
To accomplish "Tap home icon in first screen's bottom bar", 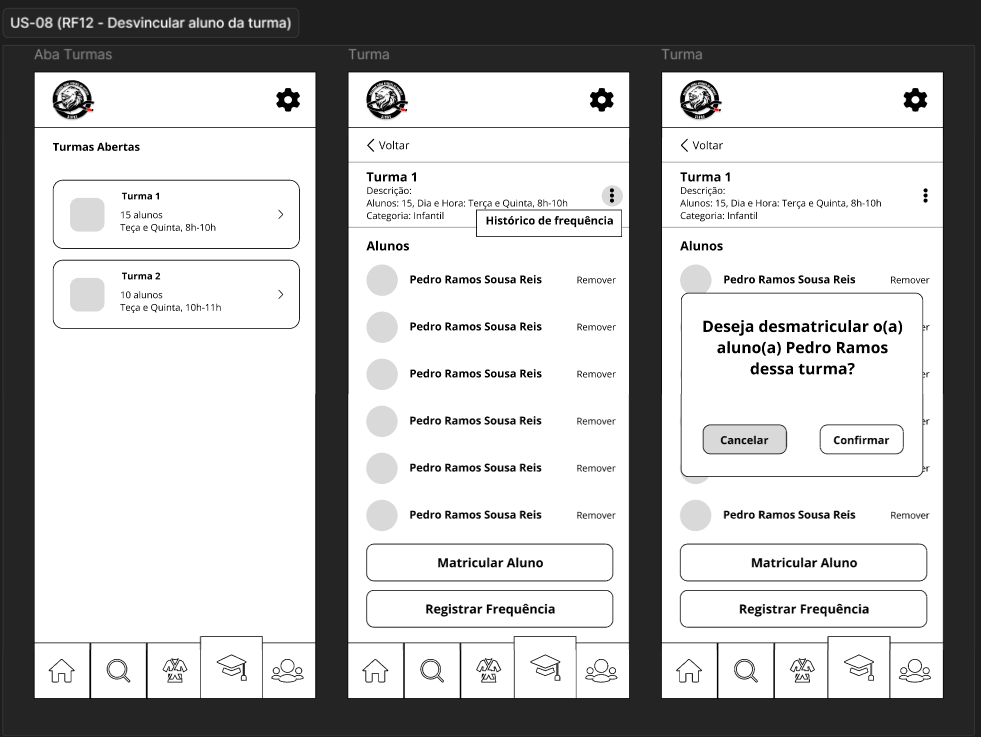I will [x=62, y=671].
